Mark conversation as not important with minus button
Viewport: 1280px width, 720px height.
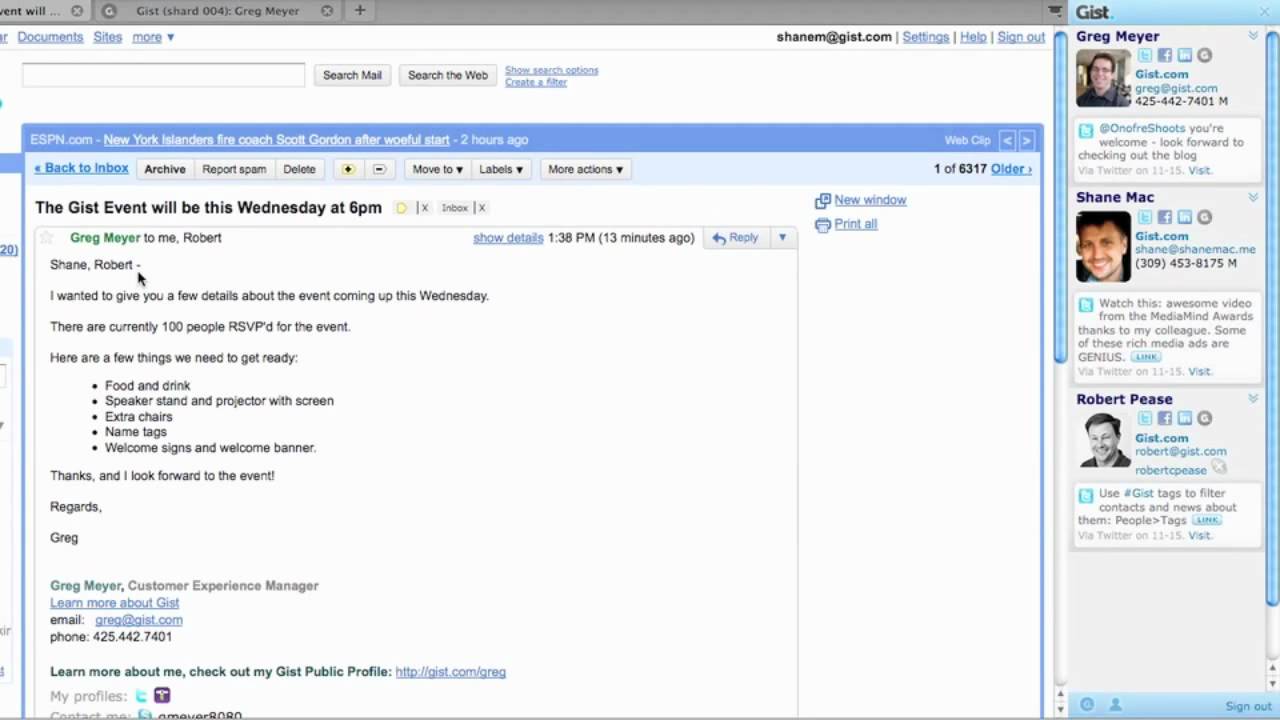tap(379, 169)
